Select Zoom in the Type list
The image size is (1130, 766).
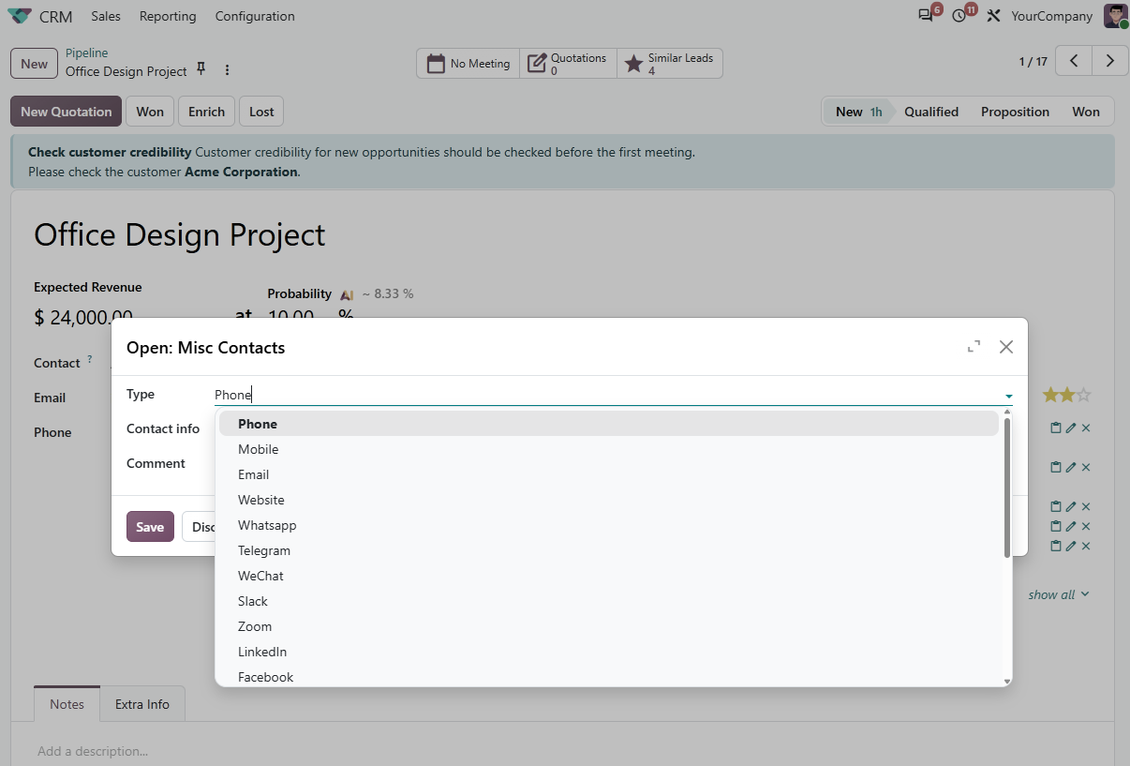pyautogui.click(x=608, y=627)
